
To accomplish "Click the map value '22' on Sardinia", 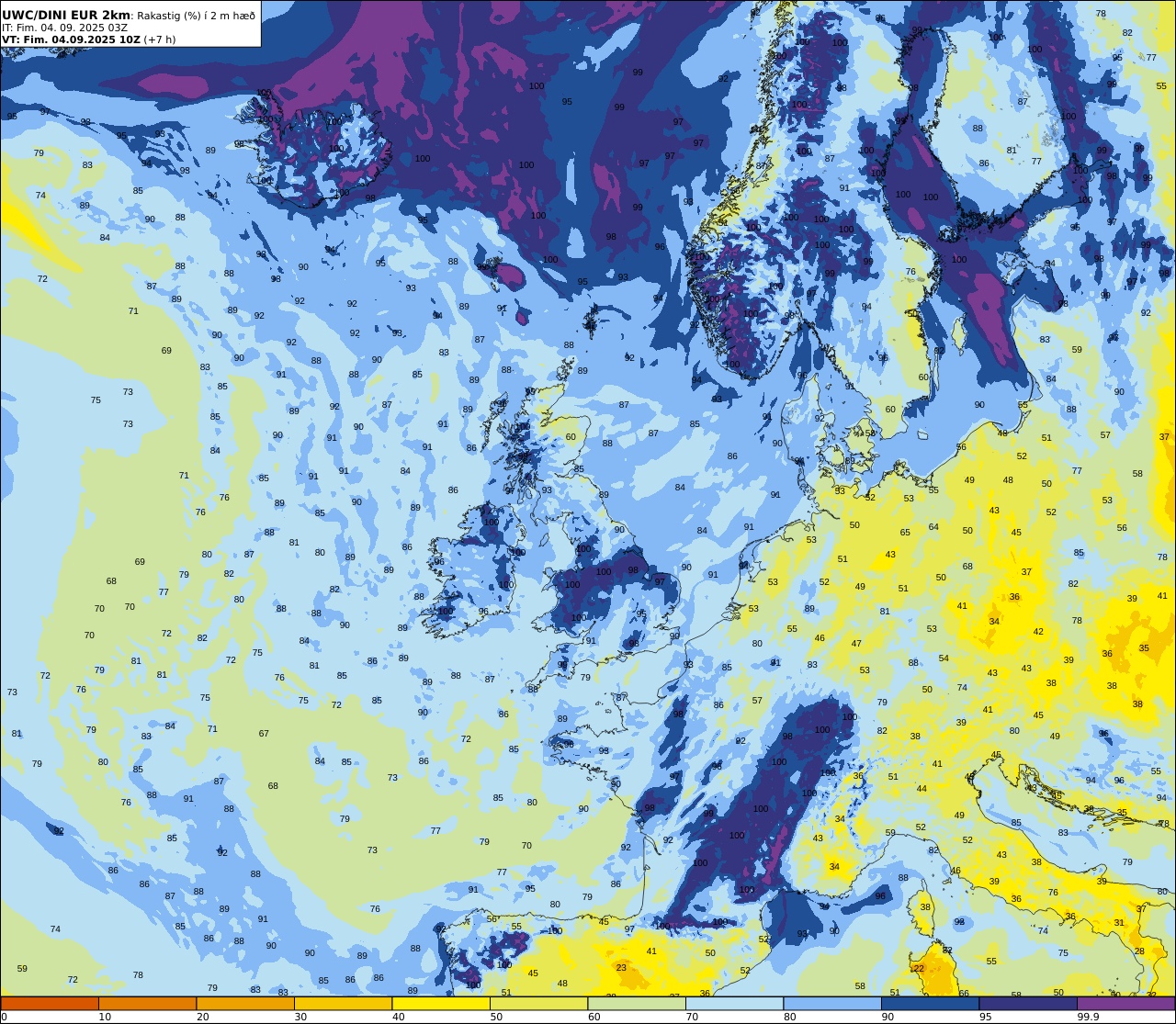I will (x=918, y=969).
